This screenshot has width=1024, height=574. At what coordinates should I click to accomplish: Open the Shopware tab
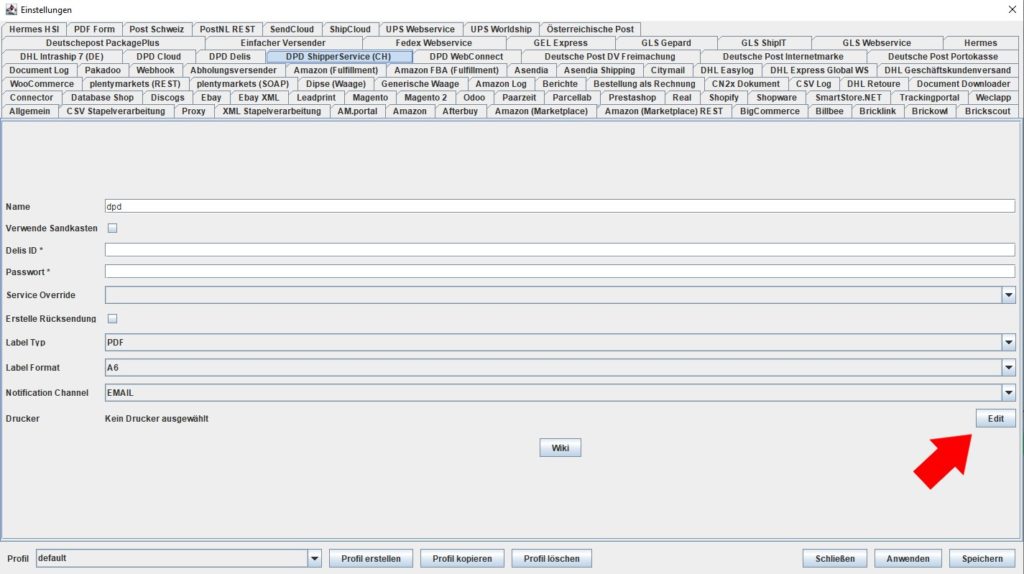(x=776, y=97)
